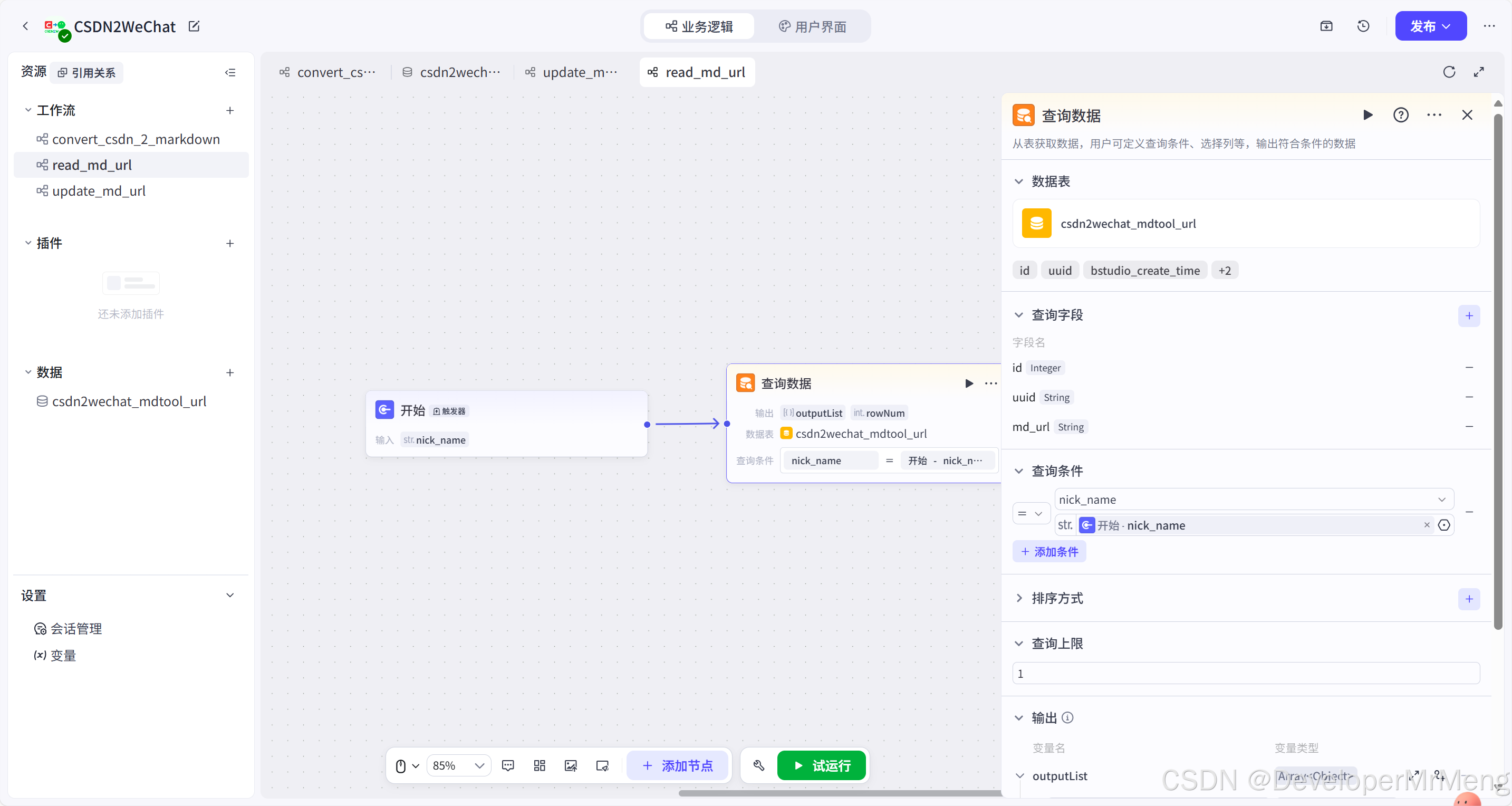Select update_md_url workflow in tree

(x=99, y=191)
